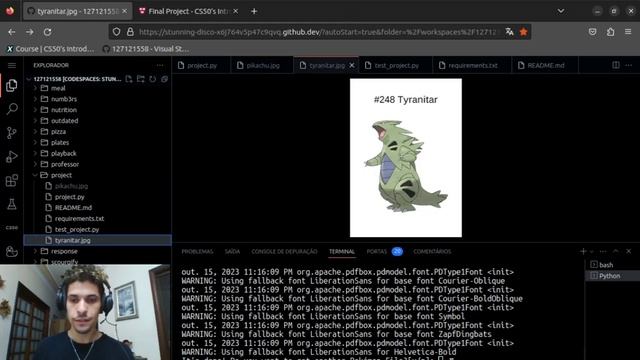Click the Tyranitar image preview
This screenshot has height=360, width=640.
tap(406, 158)
